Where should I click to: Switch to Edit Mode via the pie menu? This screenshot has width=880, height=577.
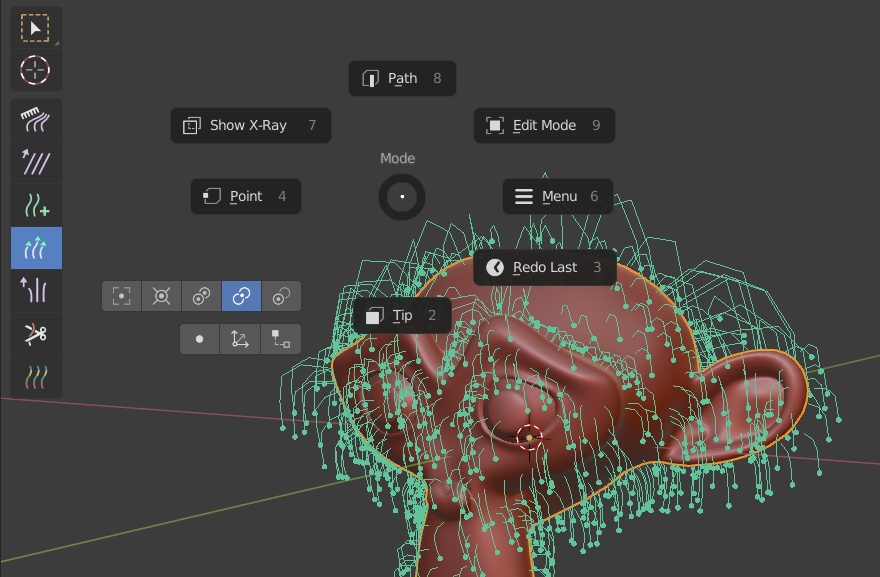[x=543, y=125]
